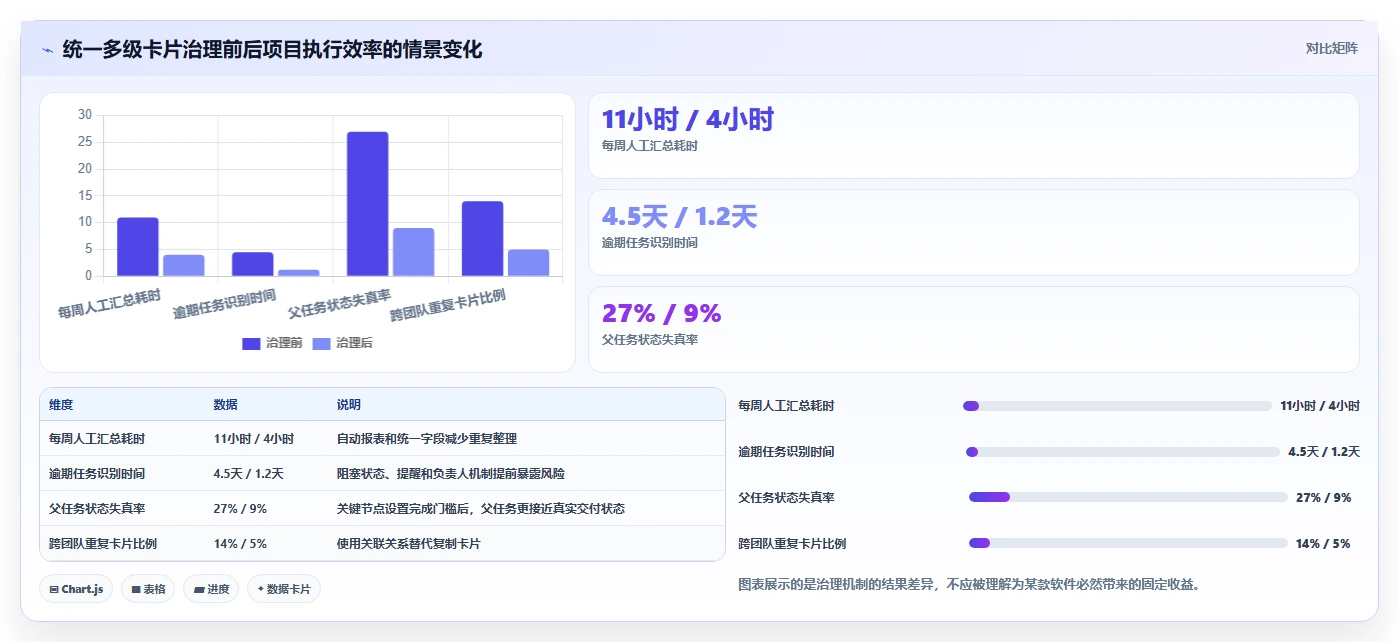Click description 自动报表和统一字段减少重复整理
This screenshot has height=642, width=1399.
(427, 439)
